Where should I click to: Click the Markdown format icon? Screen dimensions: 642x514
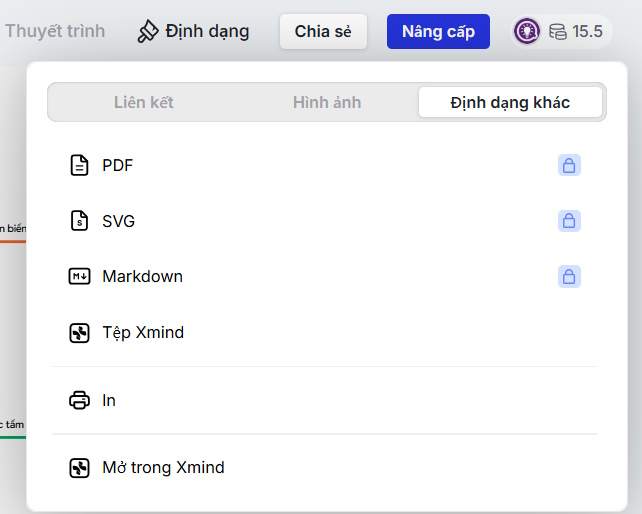click(79, 276)
